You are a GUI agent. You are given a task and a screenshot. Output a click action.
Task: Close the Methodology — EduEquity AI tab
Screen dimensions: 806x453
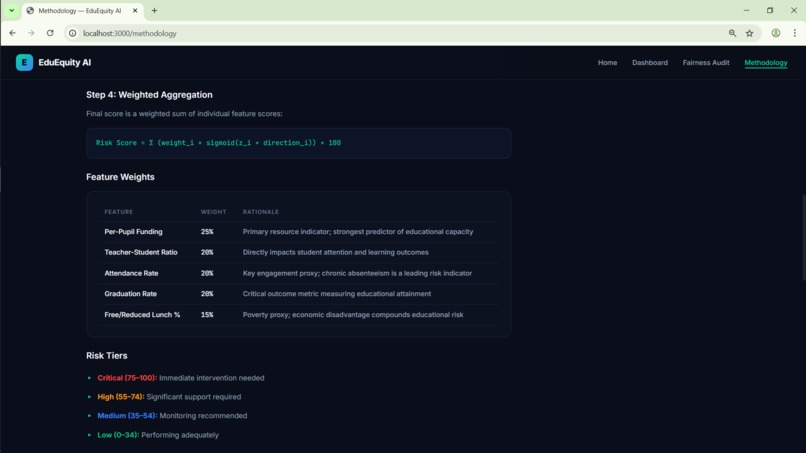135,10
